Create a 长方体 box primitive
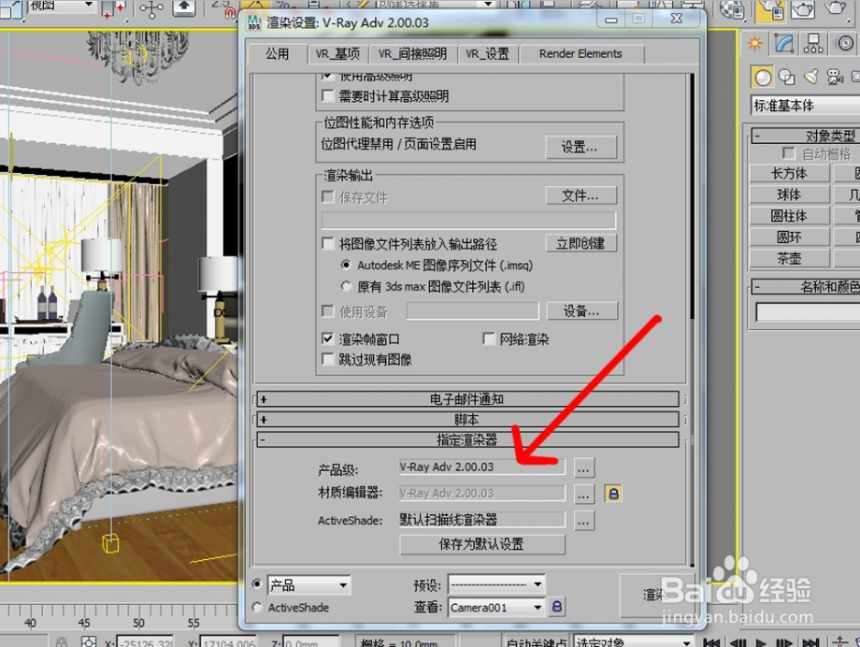Screen dimensions: 860x647 pyautogui.click(x=789, y=173)
